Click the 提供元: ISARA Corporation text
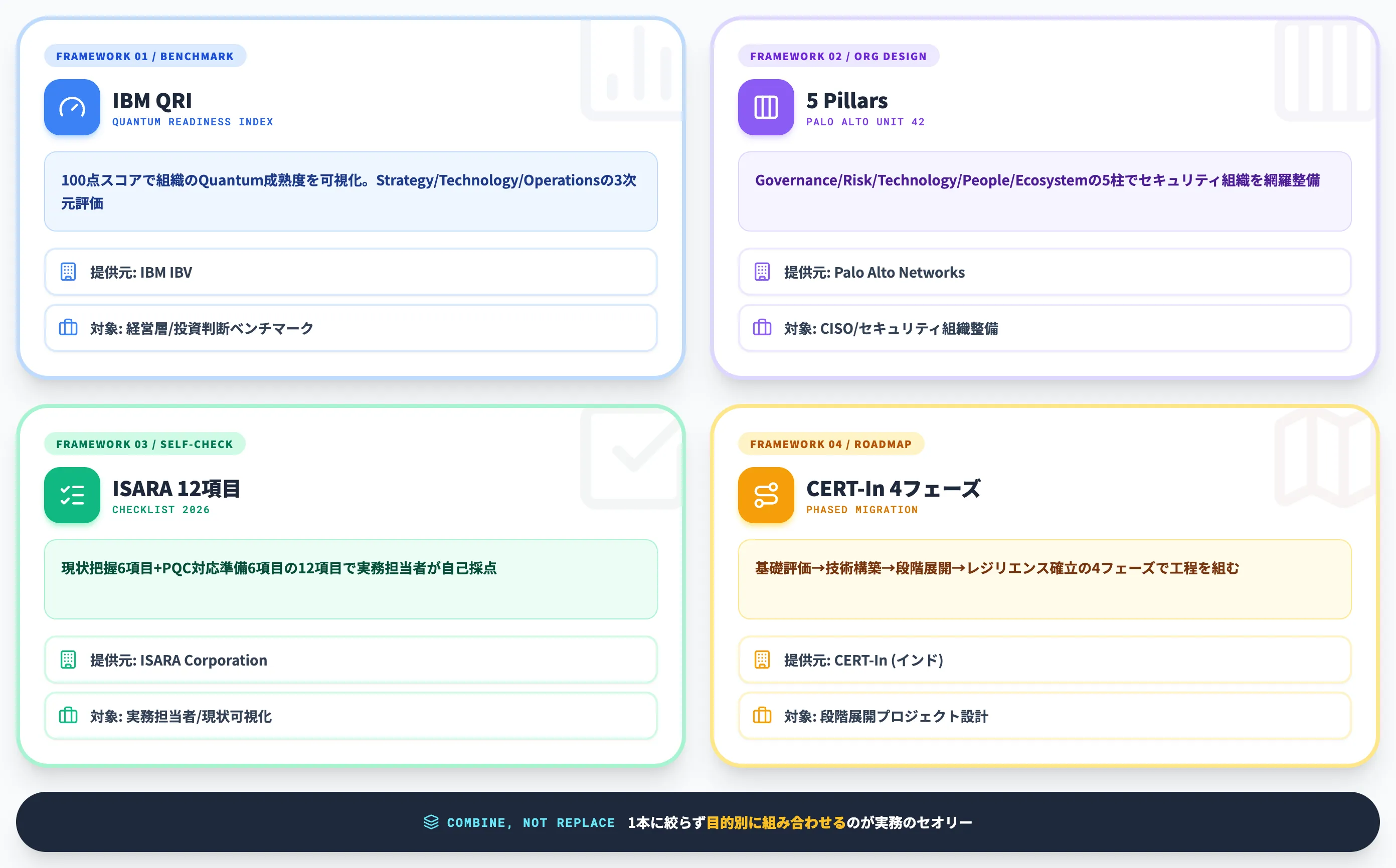 (x=179, y=660)
